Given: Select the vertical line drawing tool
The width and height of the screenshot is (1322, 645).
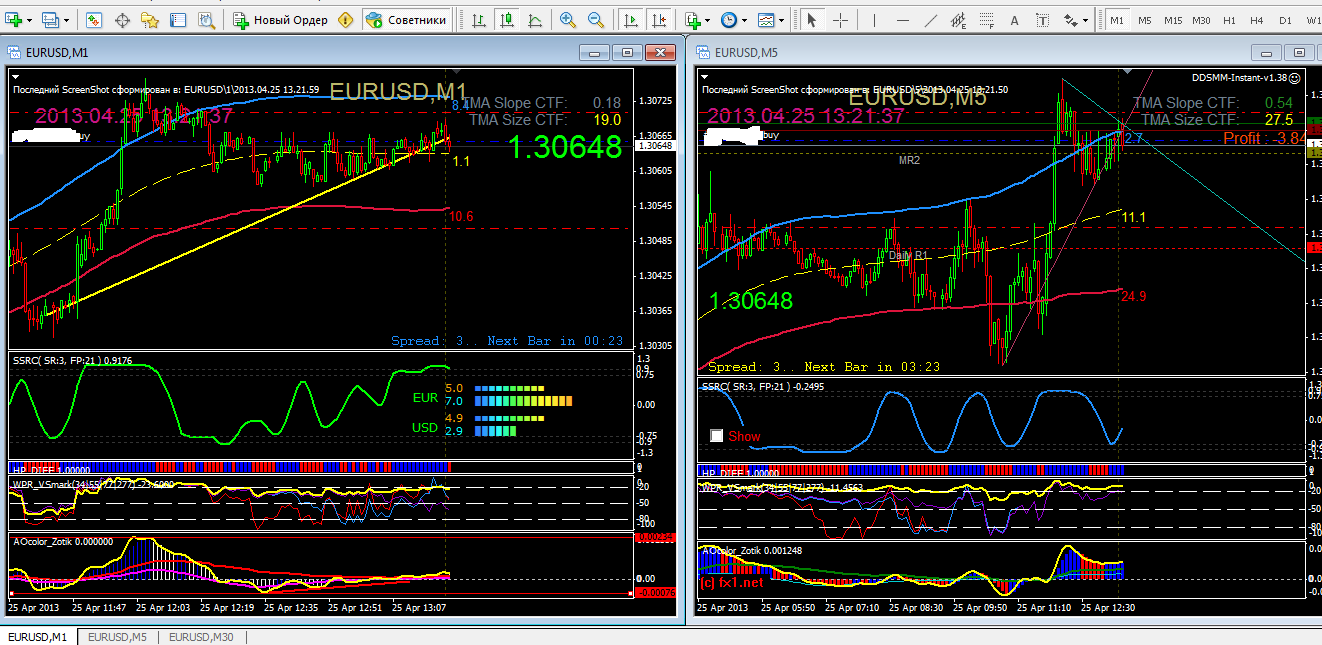Looking at the screenshot, I should 874,19.
